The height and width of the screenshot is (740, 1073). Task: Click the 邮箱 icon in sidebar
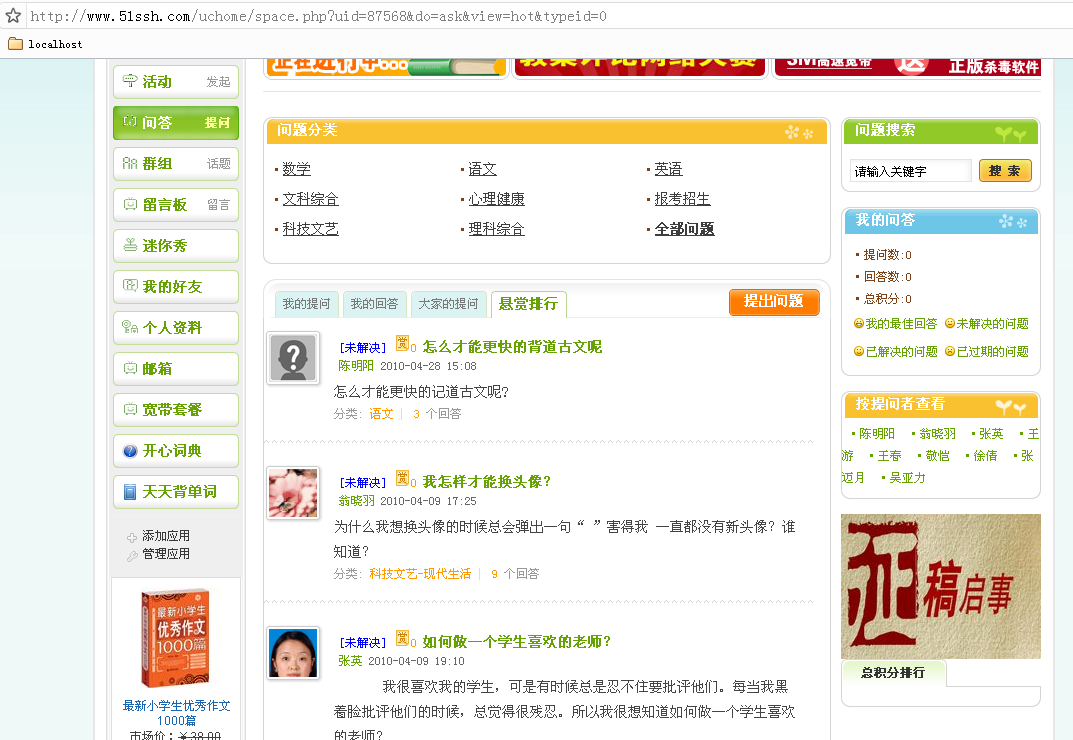click(x=130, y=368)
